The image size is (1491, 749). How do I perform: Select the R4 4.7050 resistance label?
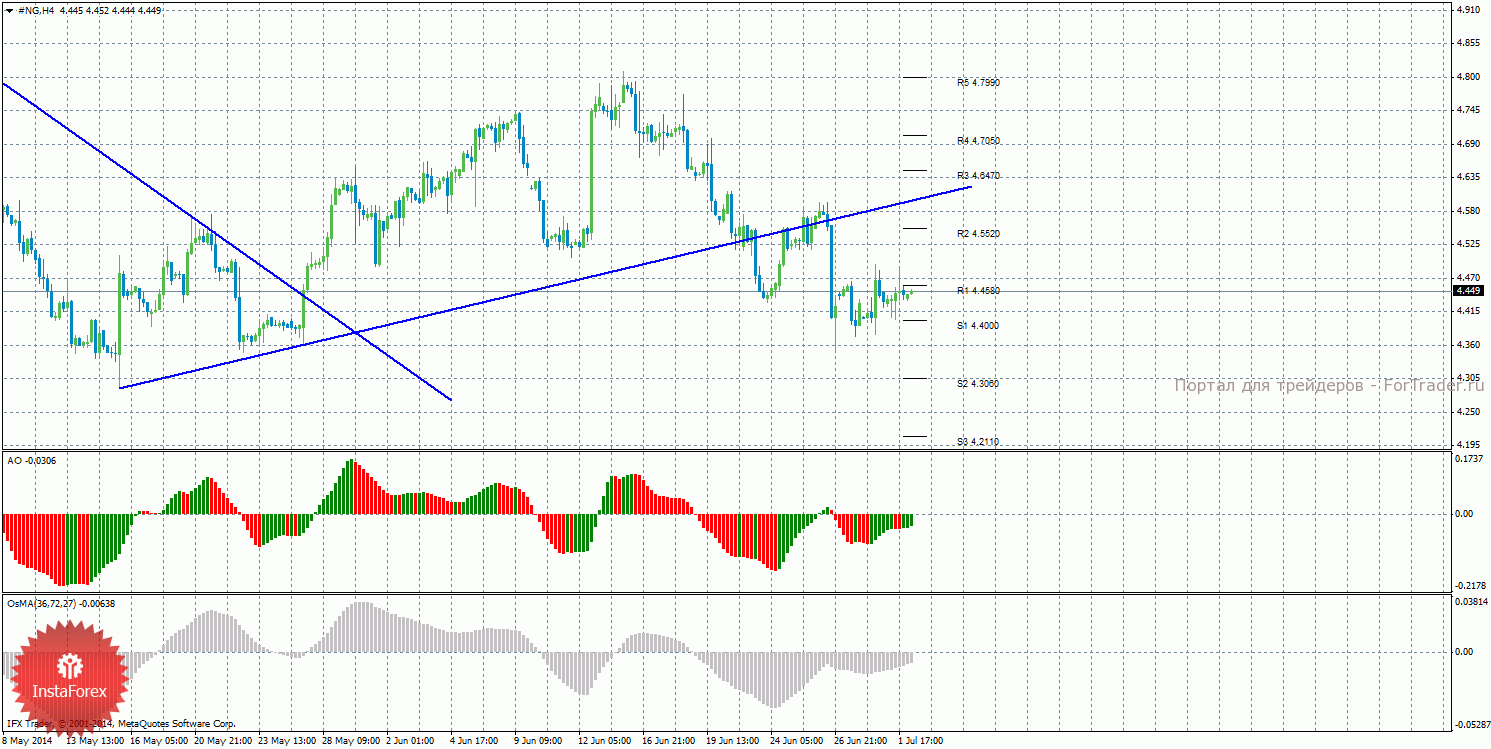pos(978,141)
